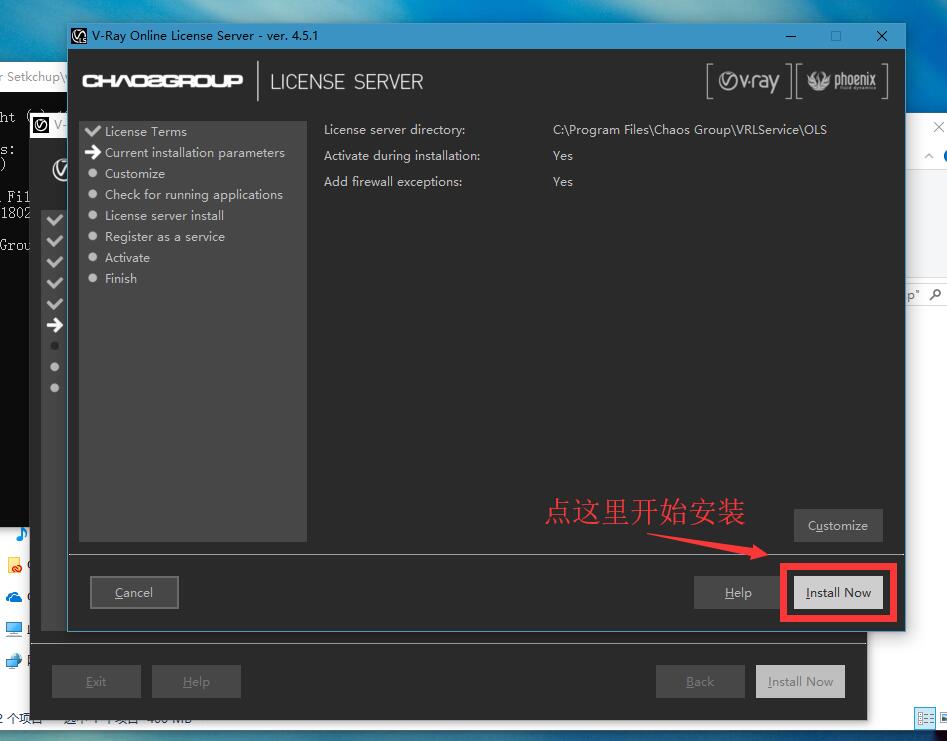Click the V-Ray License Server title bar icon

(x=79, y=36)
